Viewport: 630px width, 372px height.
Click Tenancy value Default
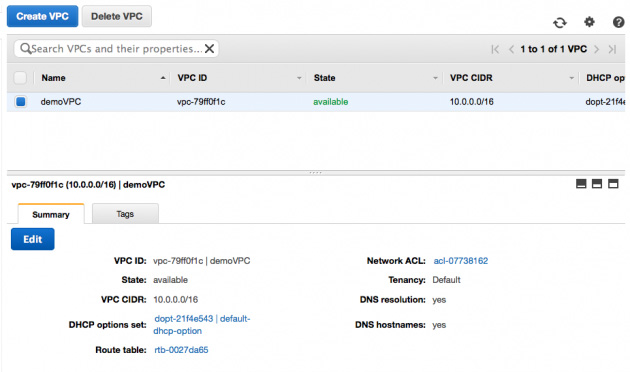446,280
